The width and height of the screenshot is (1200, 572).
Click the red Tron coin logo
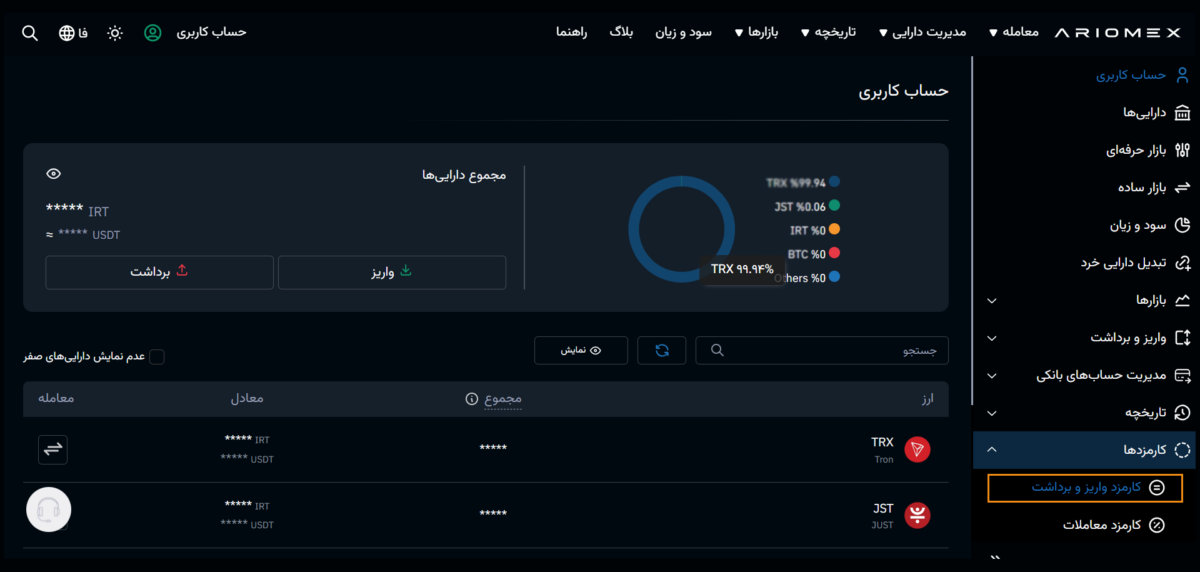pyautogui.click(x=917, y=450)
